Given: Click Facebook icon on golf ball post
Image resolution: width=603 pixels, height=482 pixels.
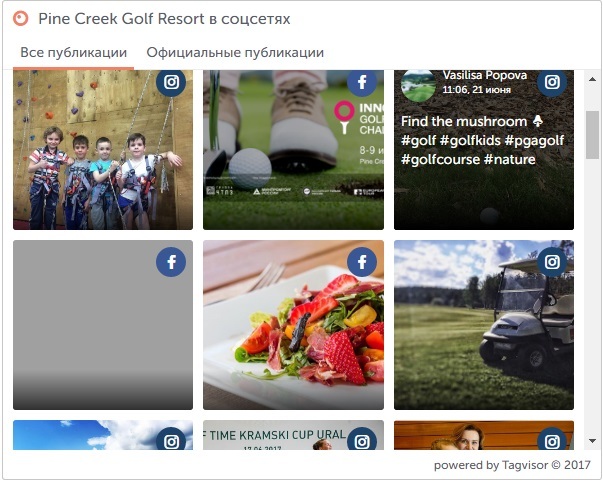Looking at the screenshot, I should click(x=362, y=82).
